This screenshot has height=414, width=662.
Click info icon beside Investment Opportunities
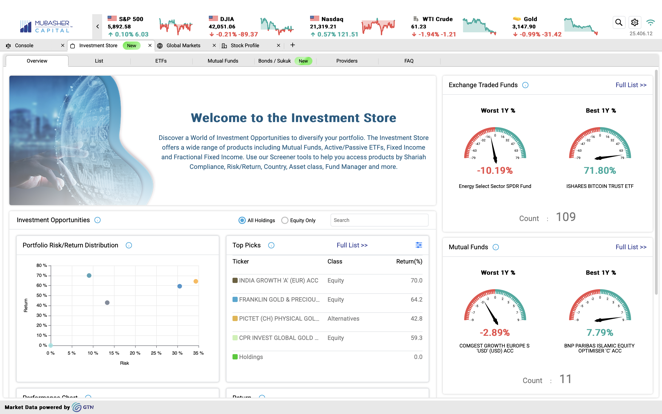click(97, 220)
